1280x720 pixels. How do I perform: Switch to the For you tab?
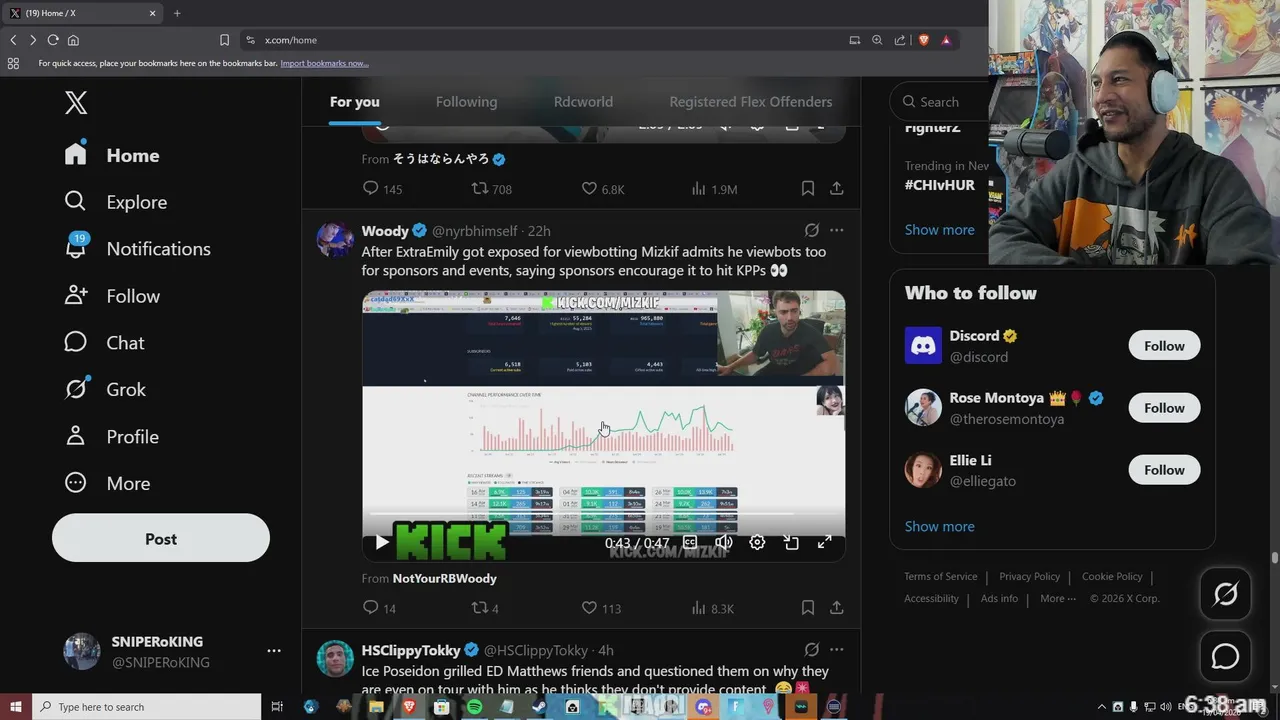[x=355, y=102]
